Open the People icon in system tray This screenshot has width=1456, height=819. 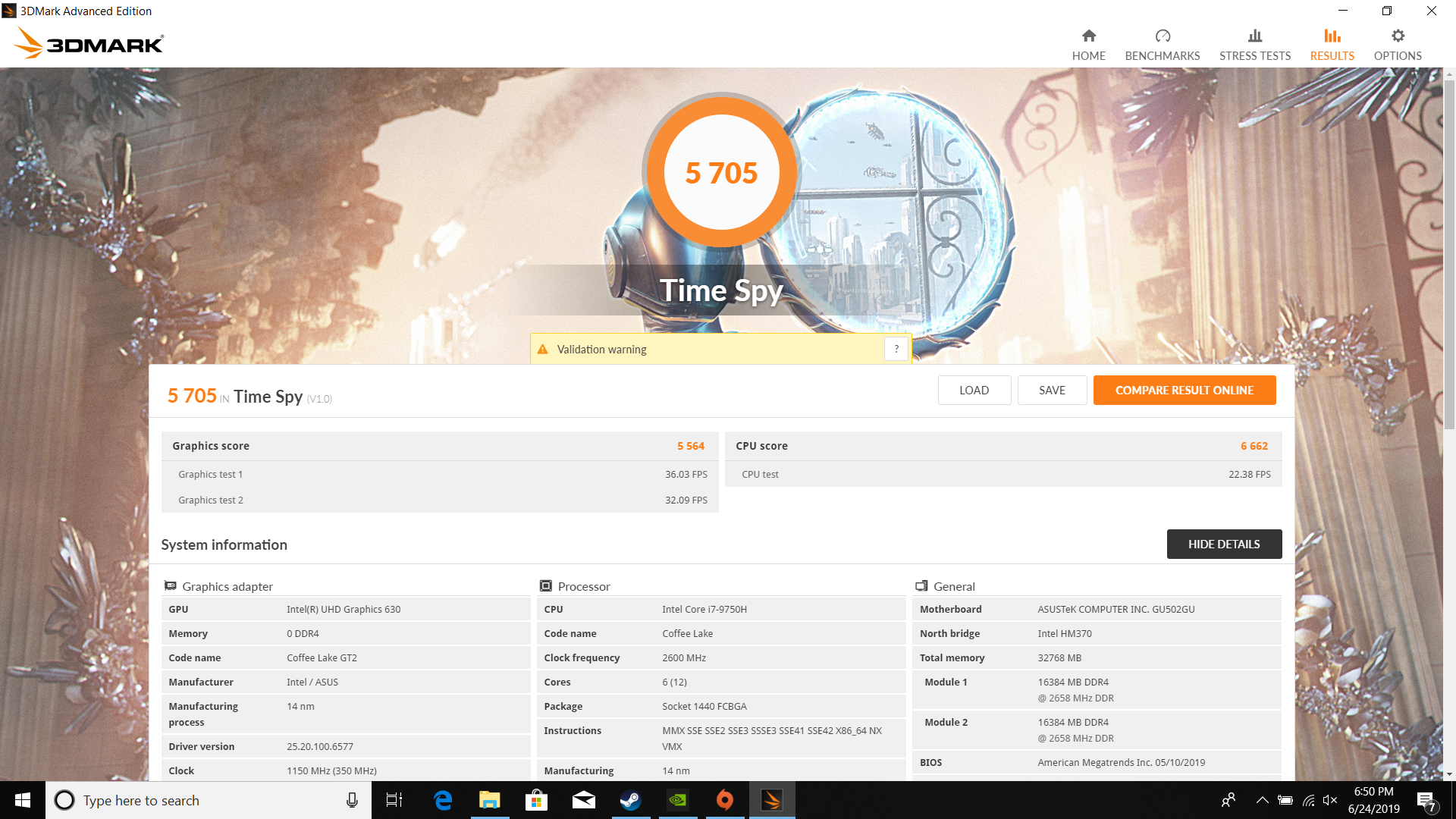tap(1228, 800)
